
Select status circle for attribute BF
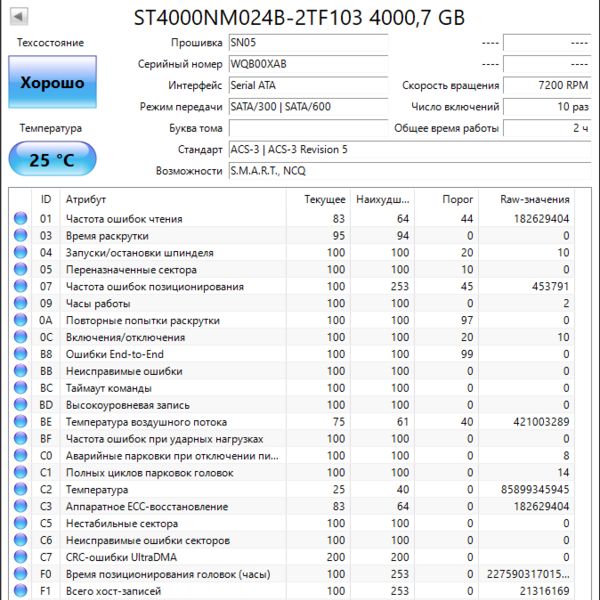click(x=21, y=439)
